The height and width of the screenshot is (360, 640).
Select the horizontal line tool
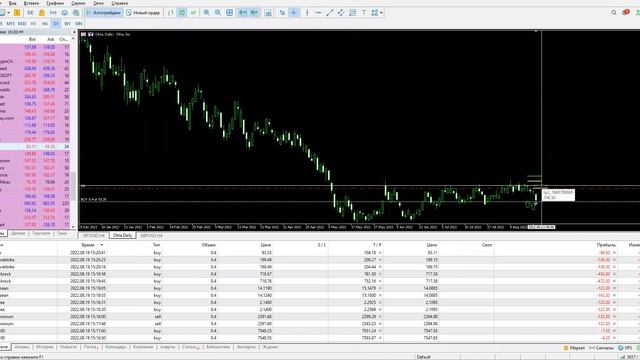[318, 13]
